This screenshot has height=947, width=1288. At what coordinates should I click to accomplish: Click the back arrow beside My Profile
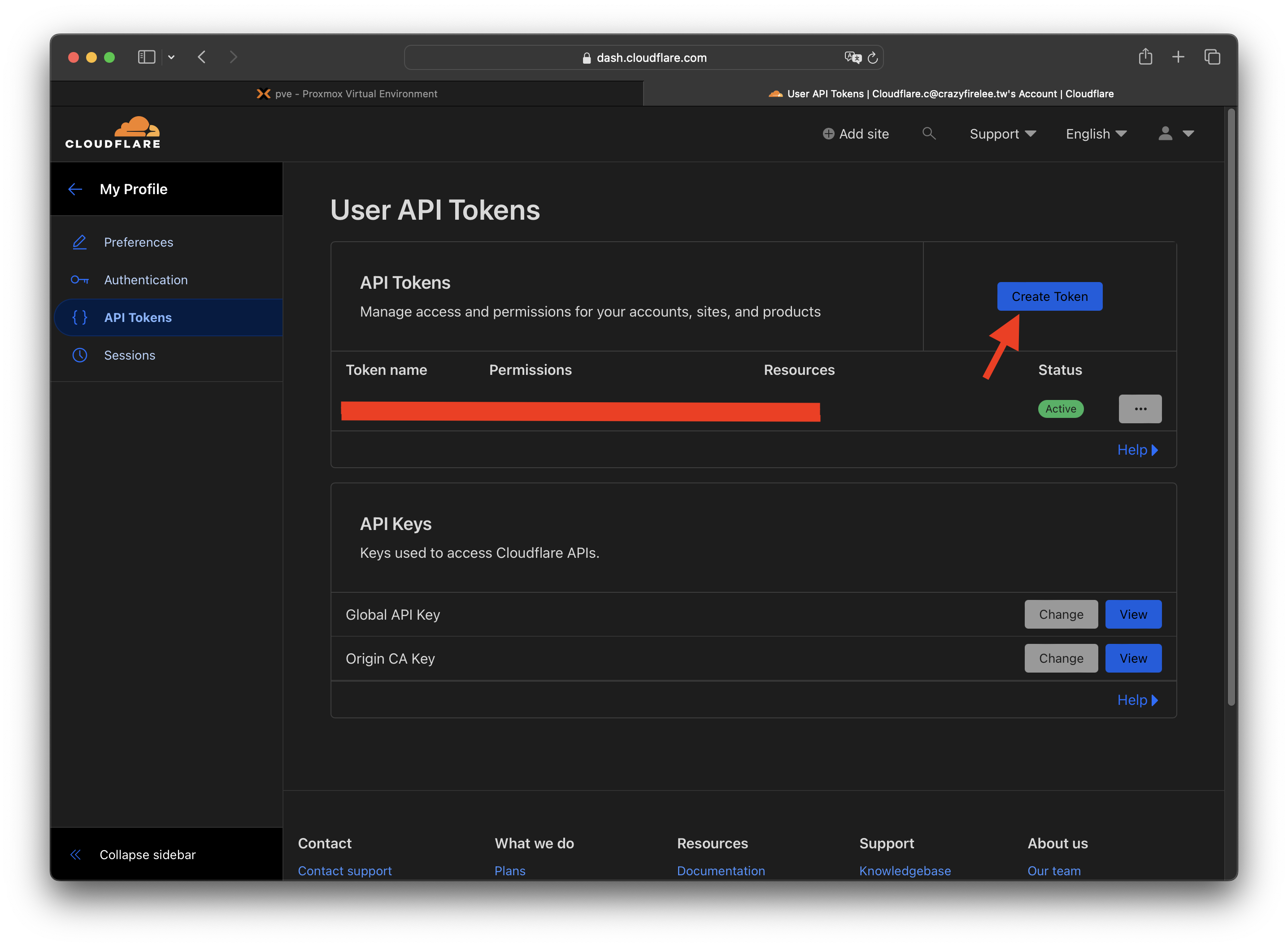coord(75,189)
